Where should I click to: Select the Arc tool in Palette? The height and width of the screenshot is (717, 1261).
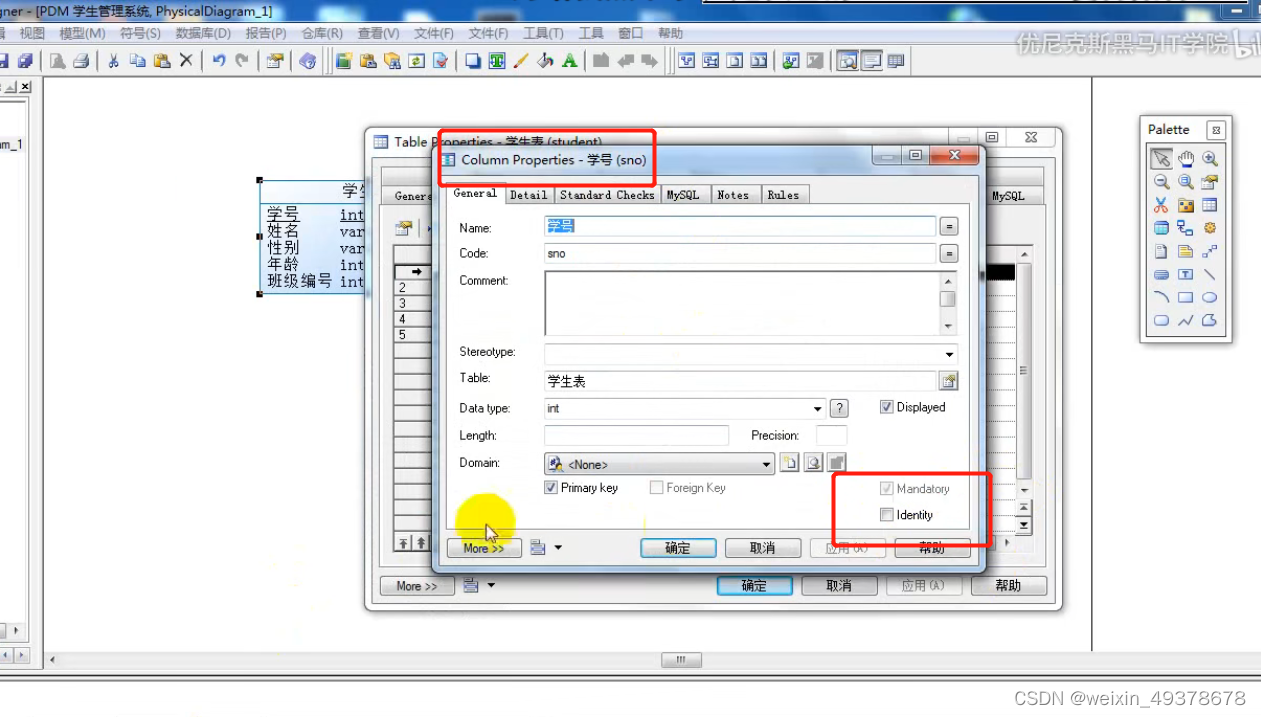pos(1161,297)
